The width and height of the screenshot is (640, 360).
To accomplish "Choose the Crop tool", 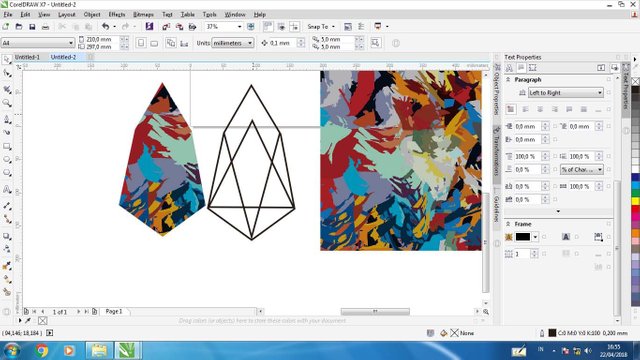I will (7, 89).
